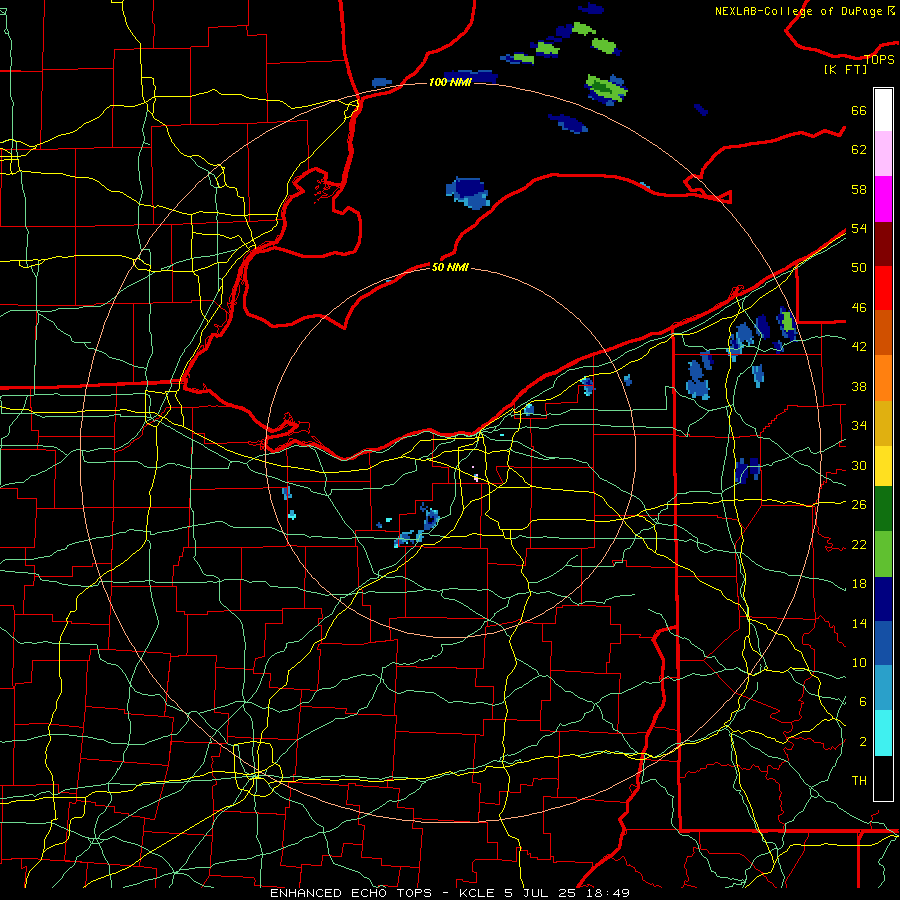Screen dimensions: 900x900
Task: Pick the dark red legend swatch
Action: pos(883,244)
